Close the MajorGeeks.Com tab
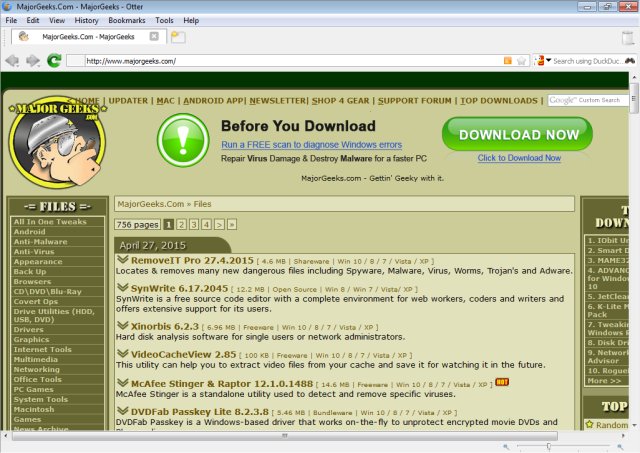Image resolution: width=640 pixels, height=453 pixels. pos(153,37)
